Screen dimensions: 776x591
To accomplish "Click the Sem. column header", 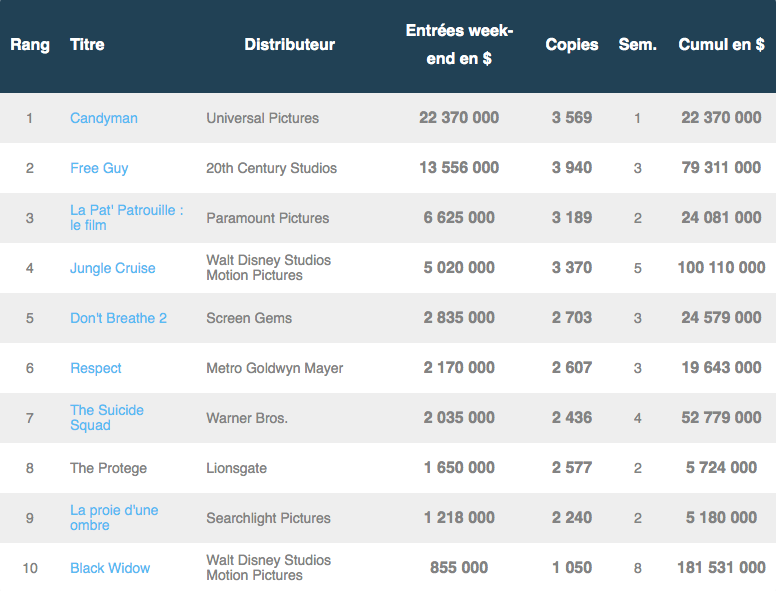I will pyautogui.click(x=637, y=45).
